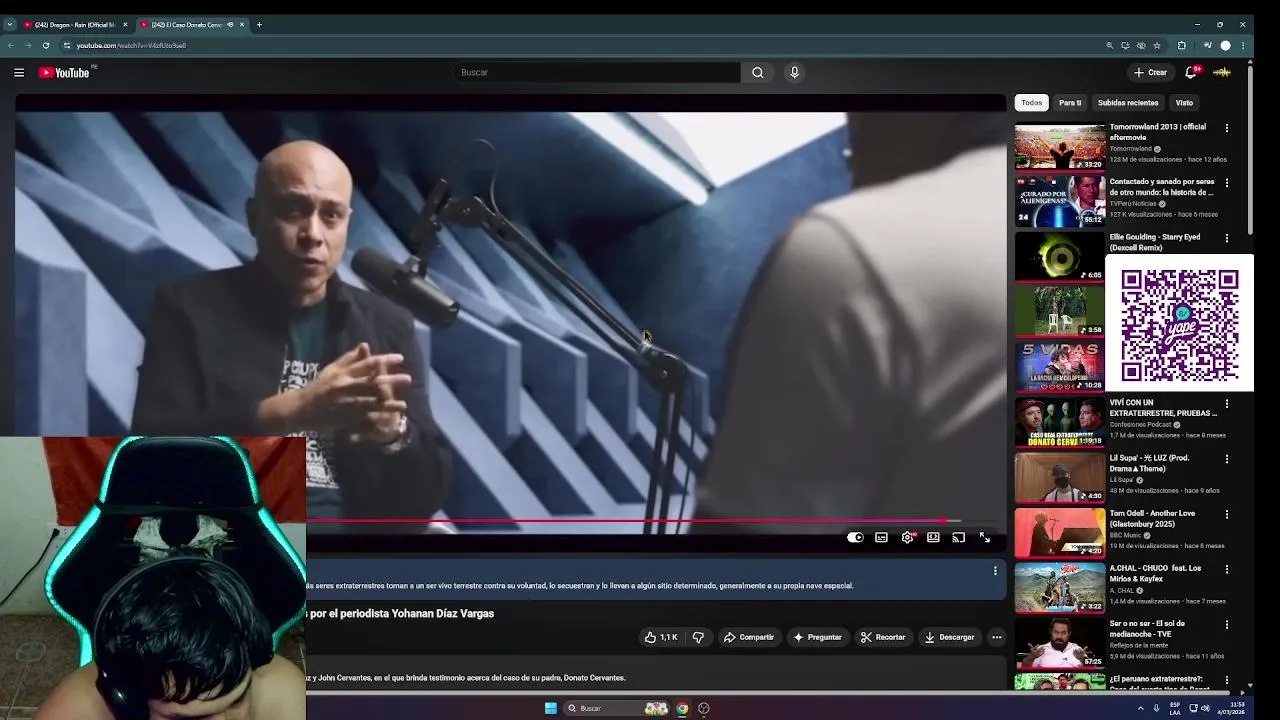Image resolution: width=1280 pixels, height=720 pixels.
Task: Open a new Chrome tab
Action: click(x=259, y=24)
